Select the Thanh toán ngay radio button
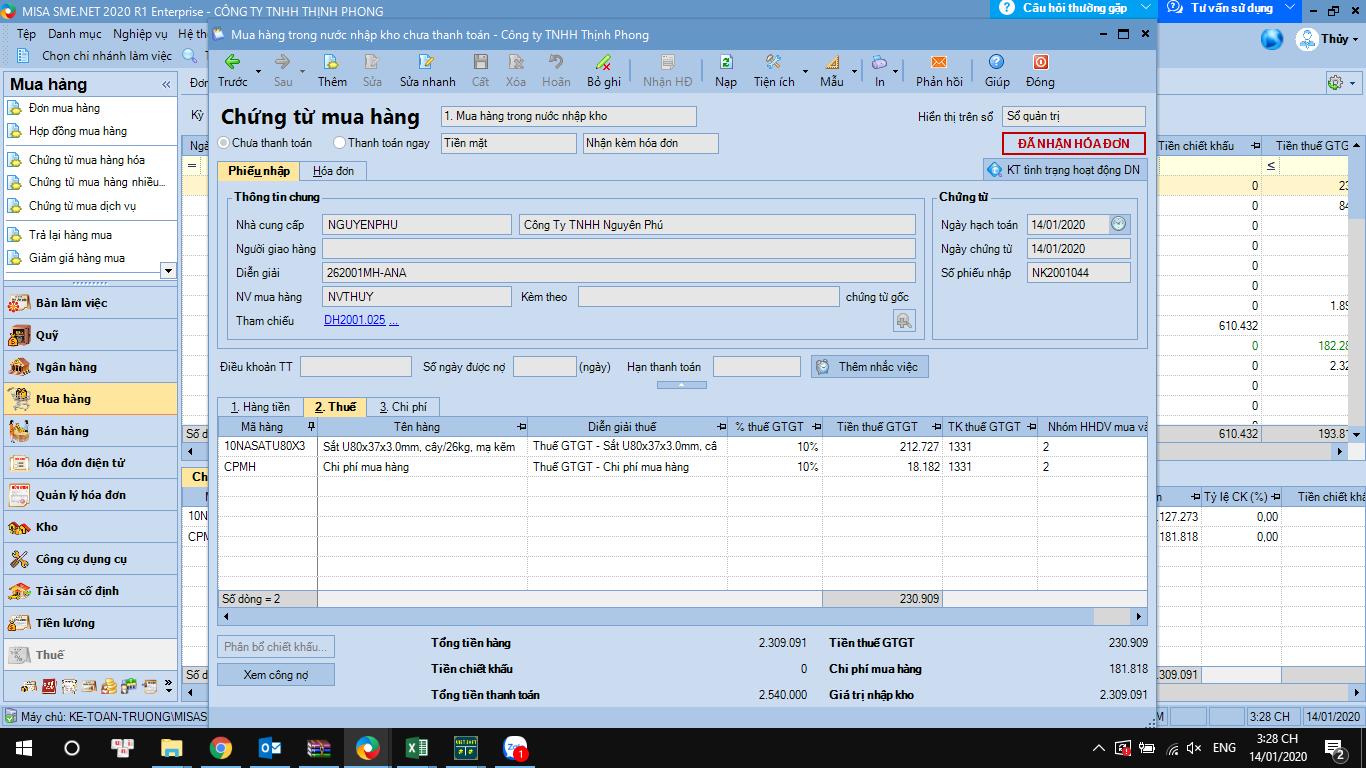 pos(340,143)
